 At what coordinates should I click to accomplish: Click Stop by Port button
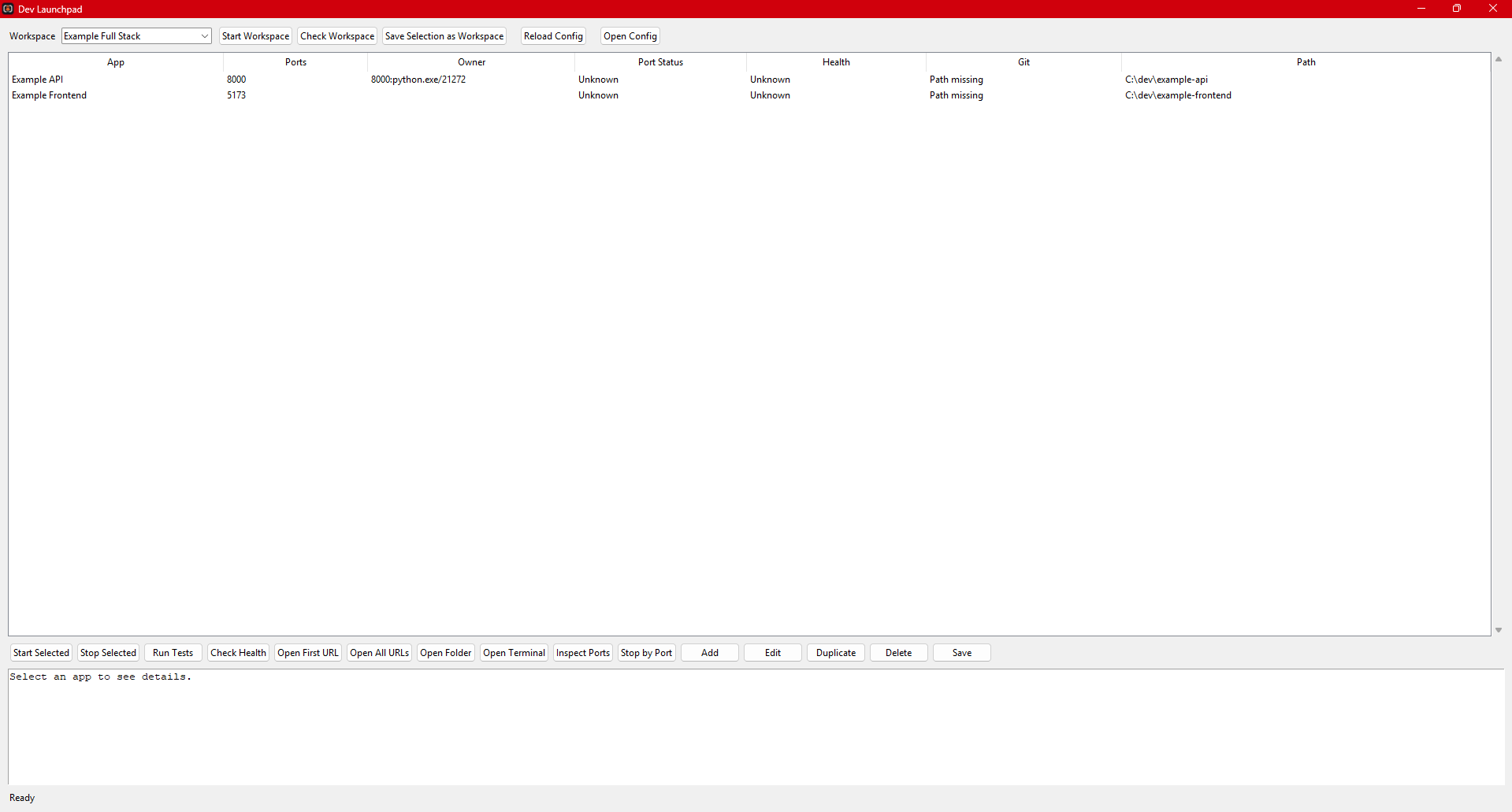646,653
